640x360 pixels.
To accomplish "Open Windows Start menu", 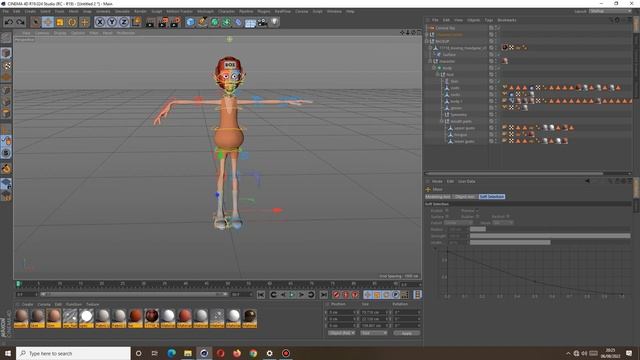I will pos(8,353).
